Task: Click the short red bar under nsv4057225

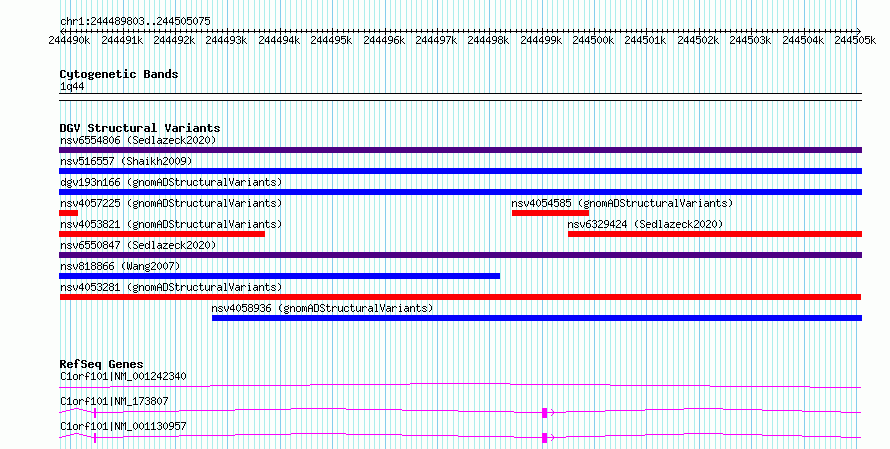Action: 68,213
